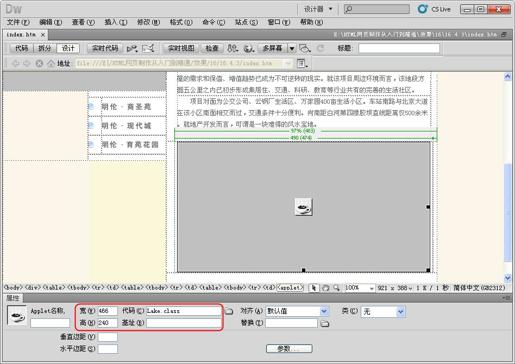The width and height of the screenshot is (515, 364).
Task: Open the 格式(O) menu
Action: [181, 22]
